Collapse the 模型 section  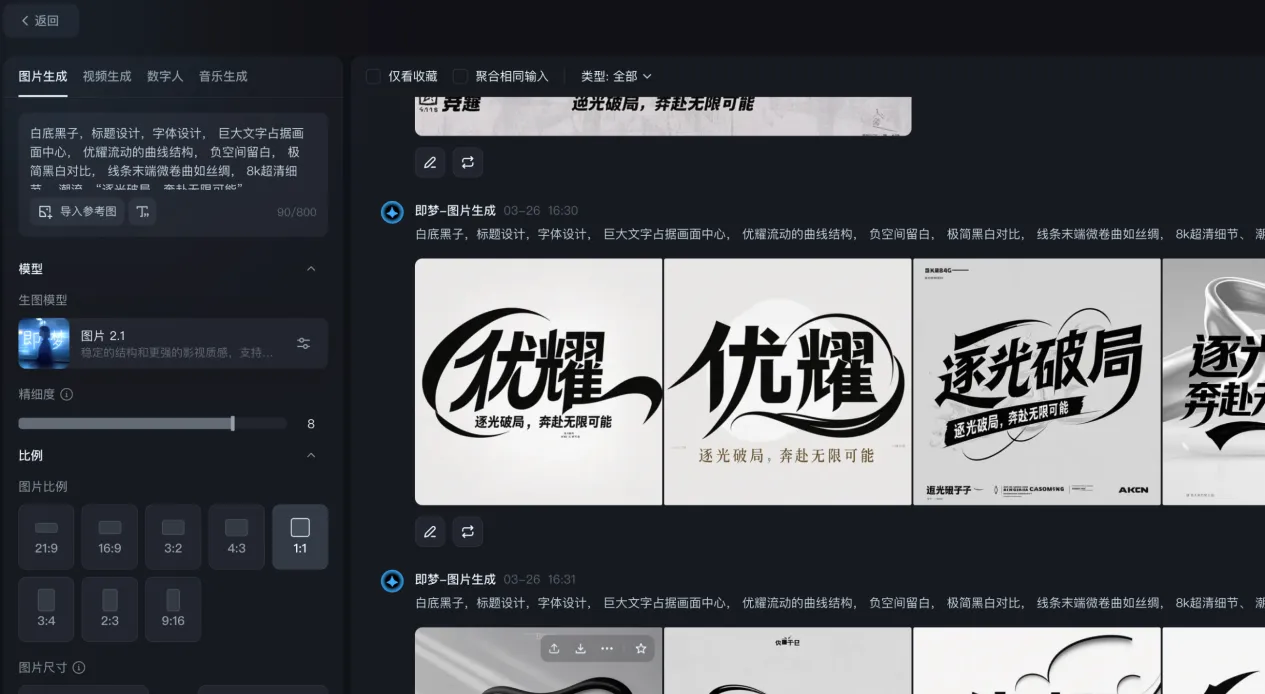(310, 269)
